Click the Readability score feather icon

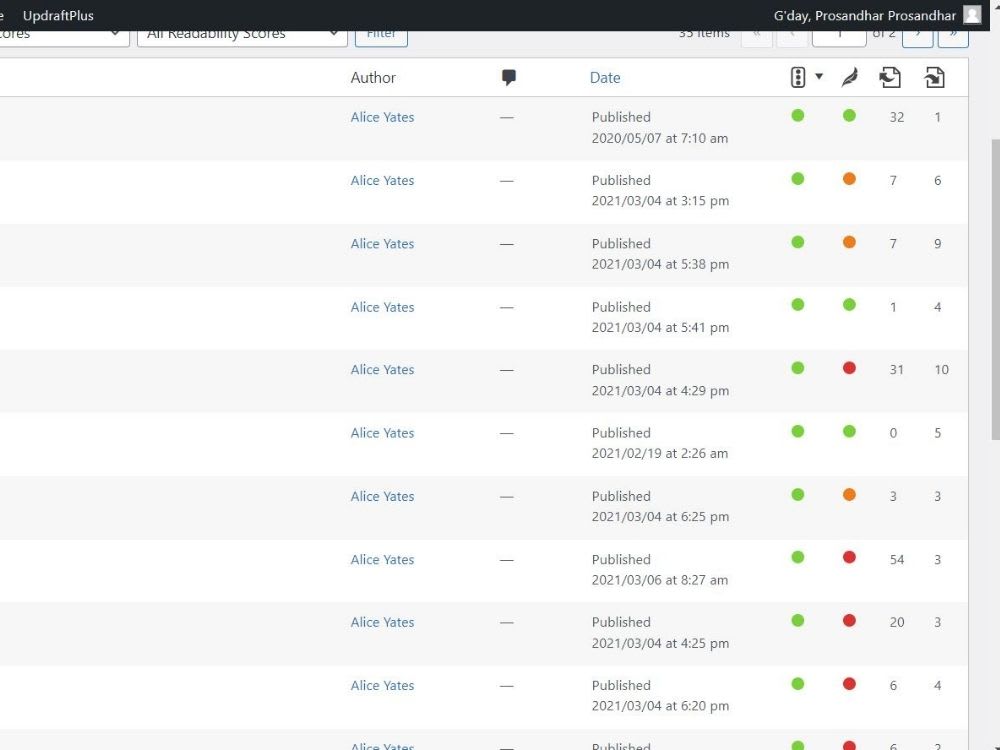point(849,77)
